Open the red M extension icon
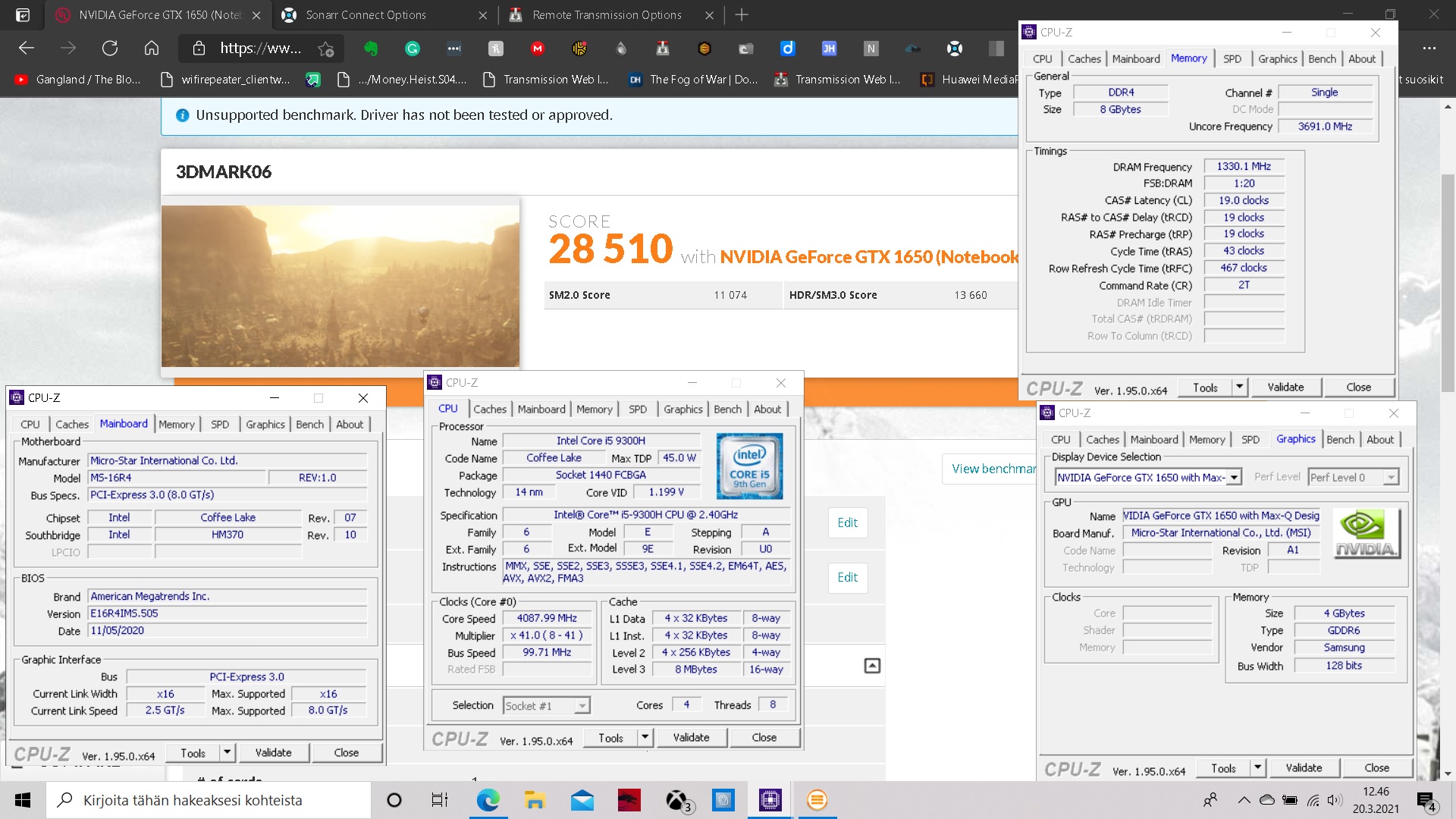Image resolution: width=1456 pixels, height=819 pixels. tap(538, 49)
